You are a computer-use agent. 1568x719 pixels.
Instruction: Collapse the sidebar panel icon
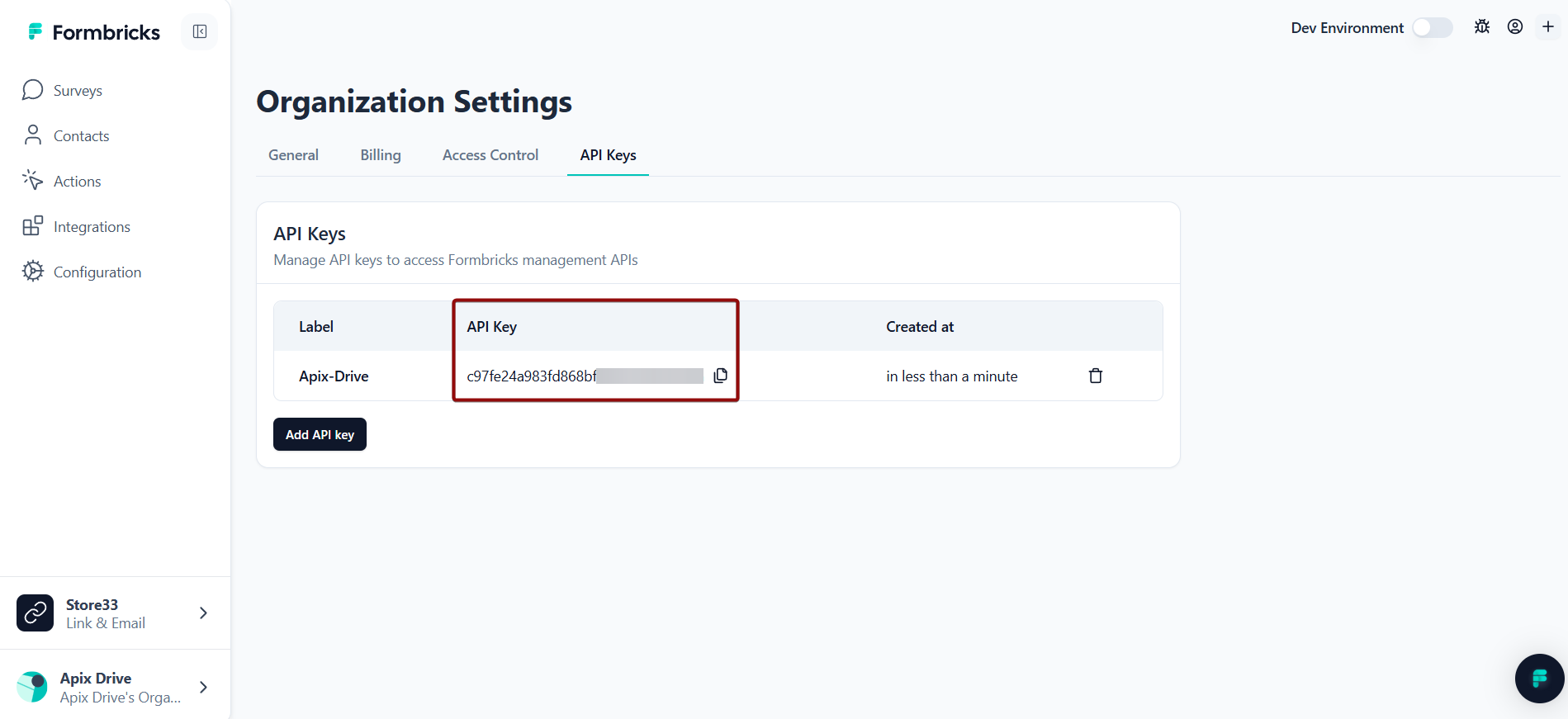click(200, 31)
